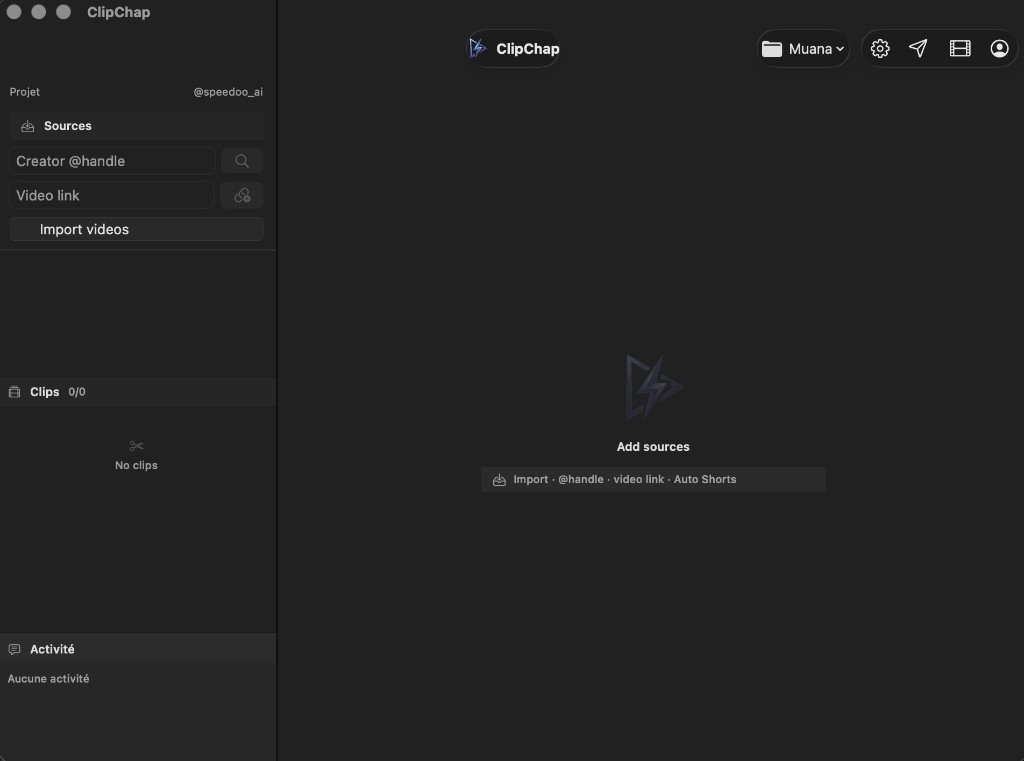Open settings via the gear icon
This screenshot has height=761, width=1024.
pos(880,48)
